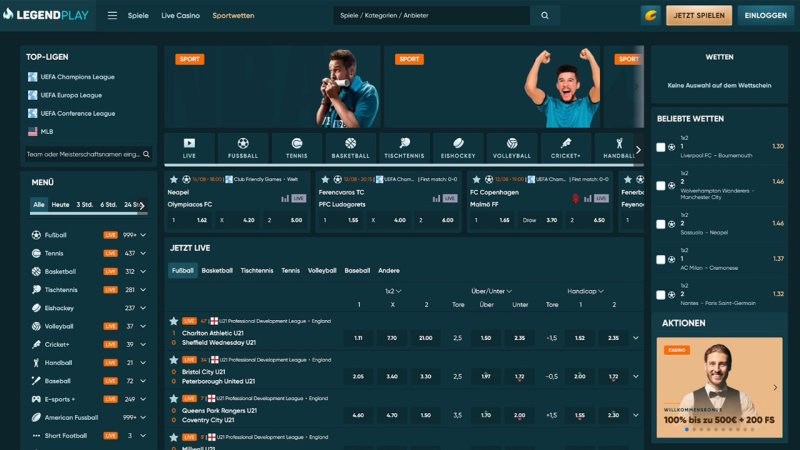Screen dimensions: 800x450
Task: Open the hamburger menu icon
Action: 112,16
